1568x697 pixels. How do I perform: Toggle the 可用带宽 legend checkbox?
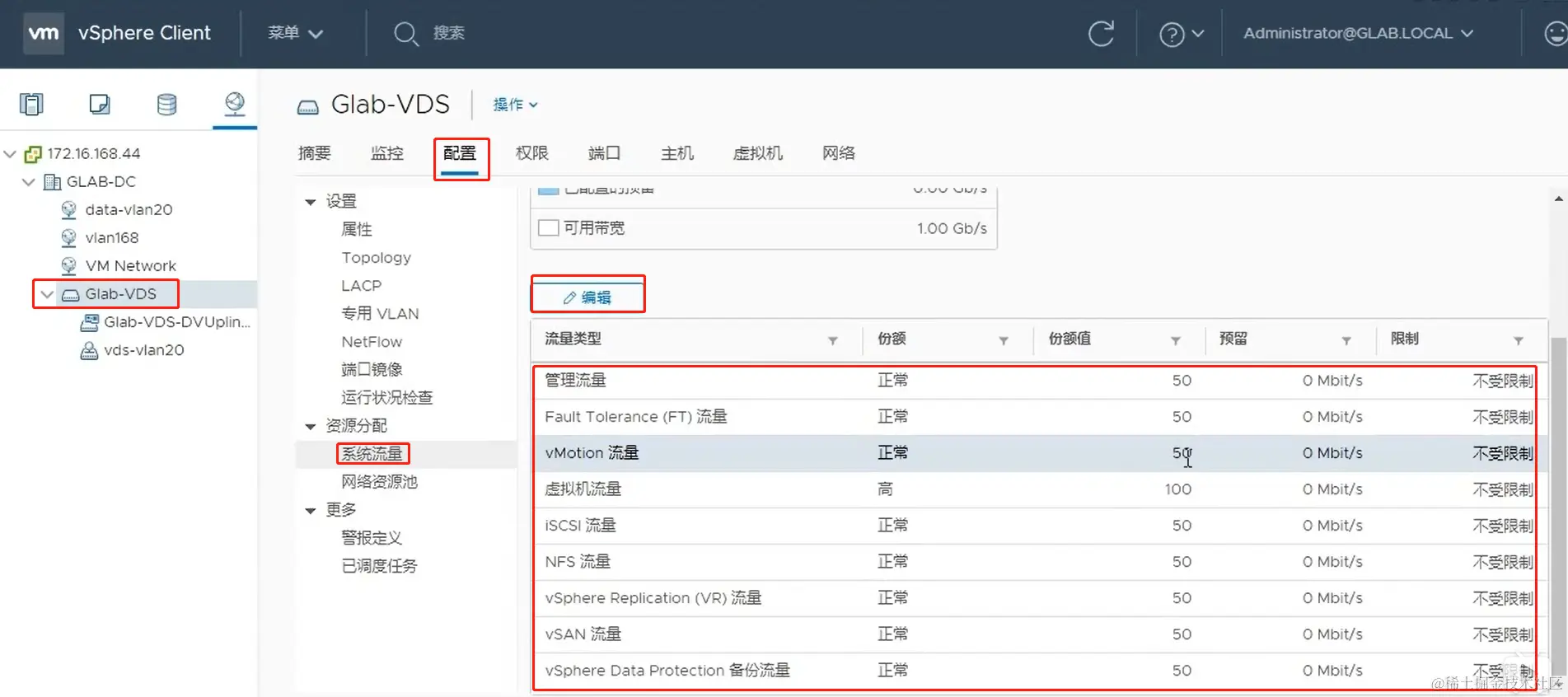(548, 228)
